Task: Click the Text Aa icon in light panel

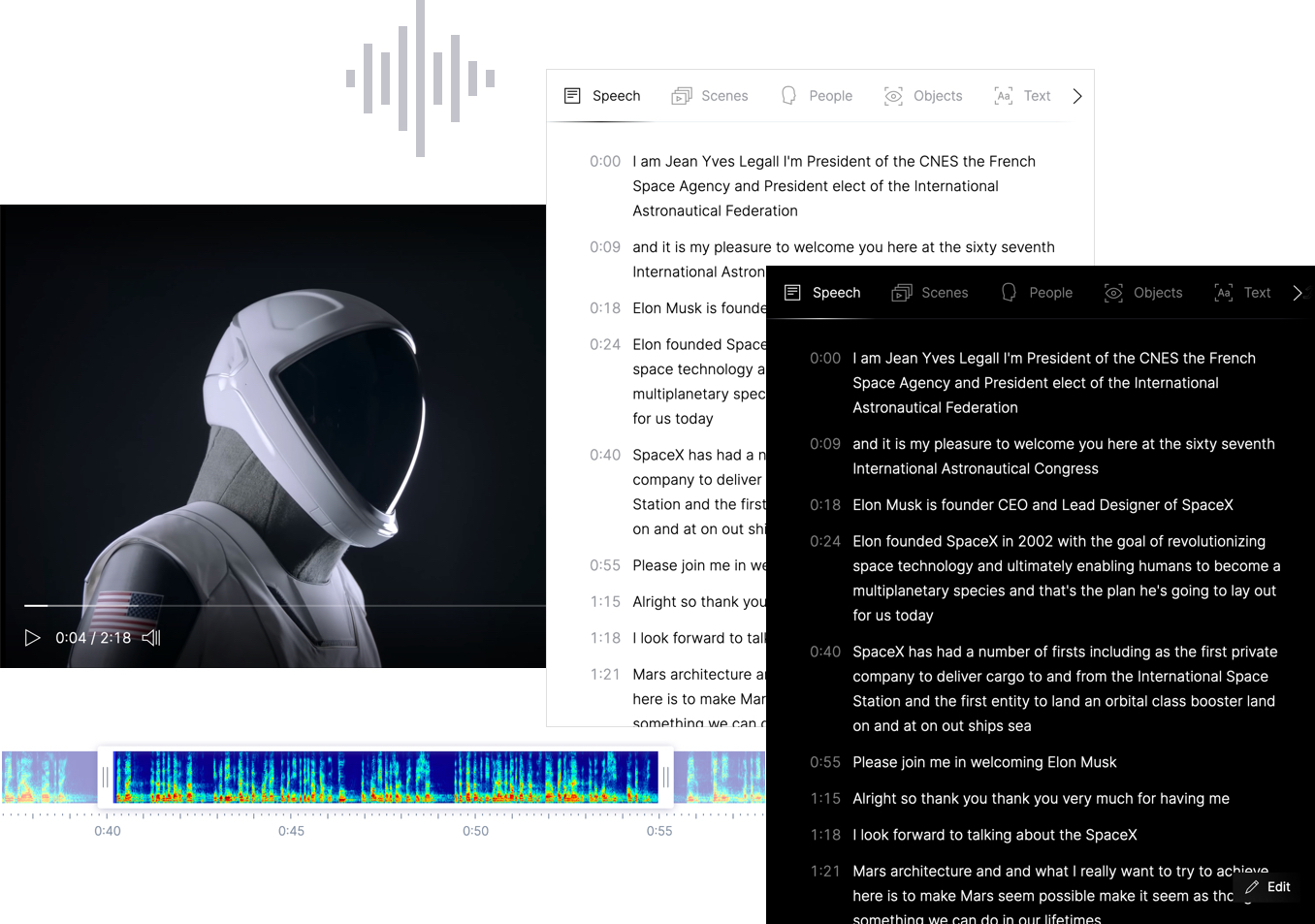Action: click(x=1004, y=96)
